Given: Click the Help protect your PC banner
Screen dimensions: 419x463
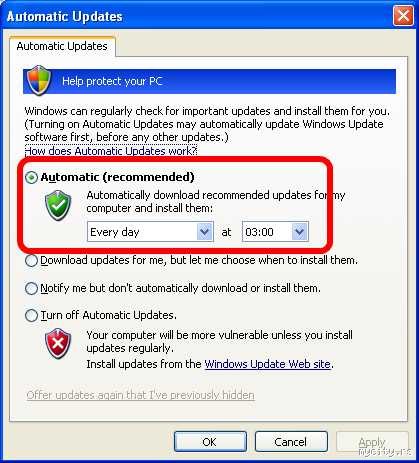Looking at the screenshot, I should (x=209, y=81).
